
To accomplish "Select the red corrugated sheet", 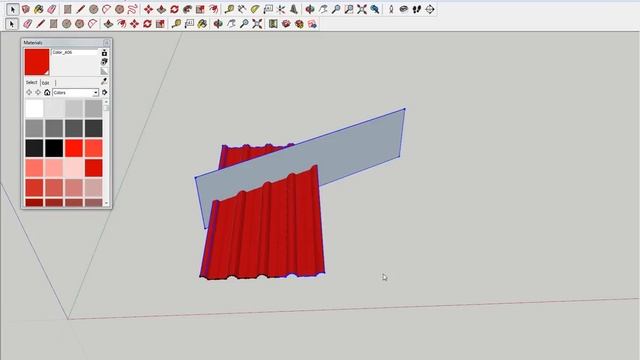I will tap(265, 233).
